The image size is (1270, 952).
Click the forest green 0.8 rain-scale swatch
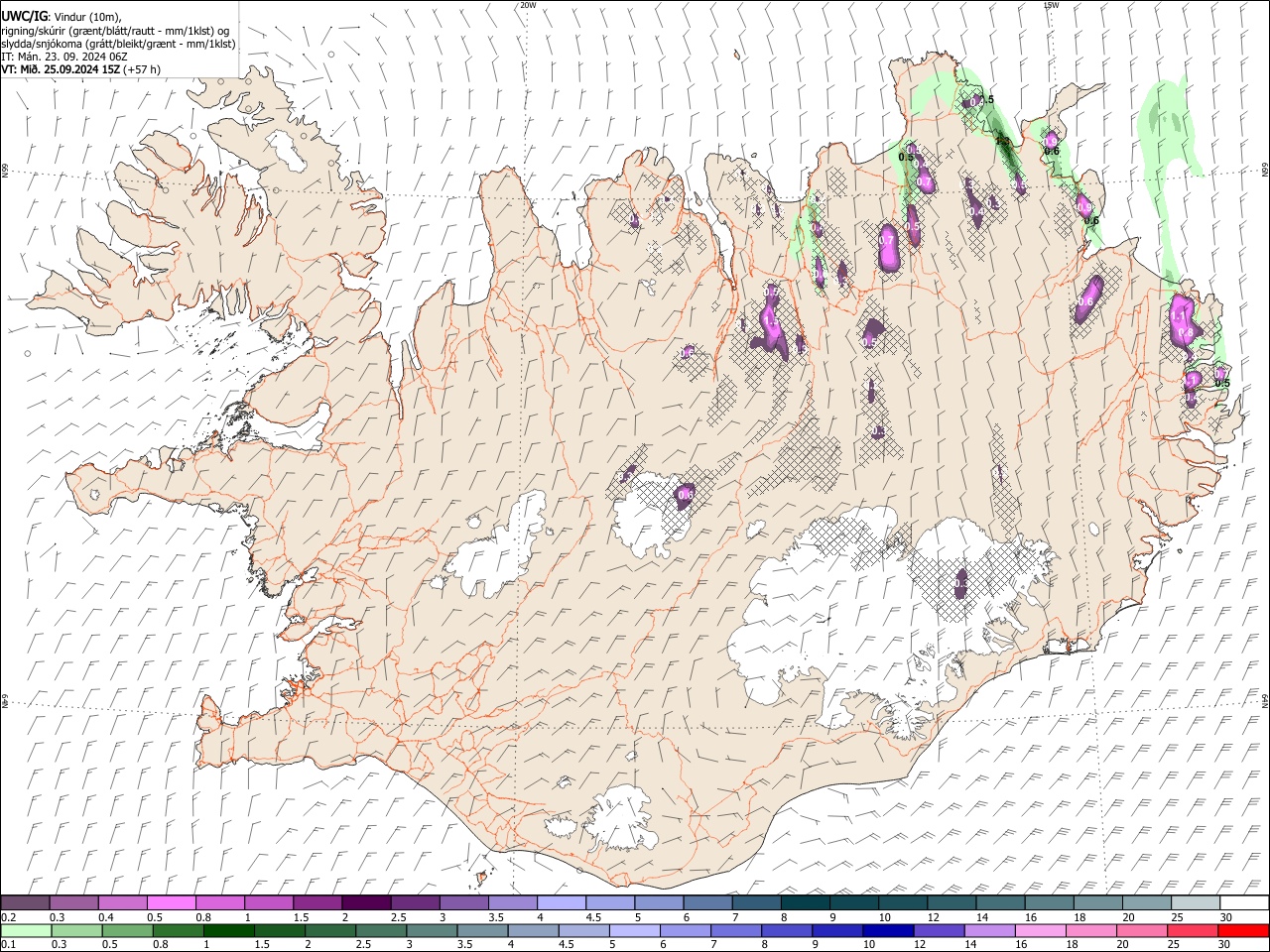pyautogui.click(x=179, y=930)
